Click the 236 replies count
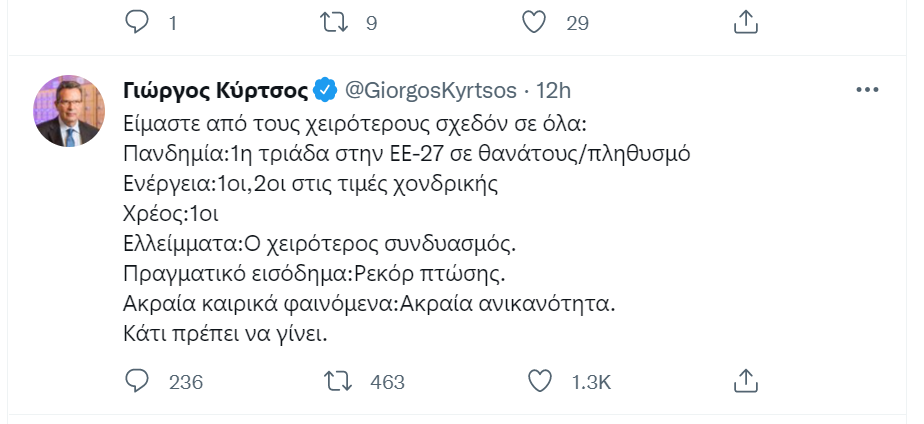Image resolution: width=924 pixels, height=424 pixels. 186,383
